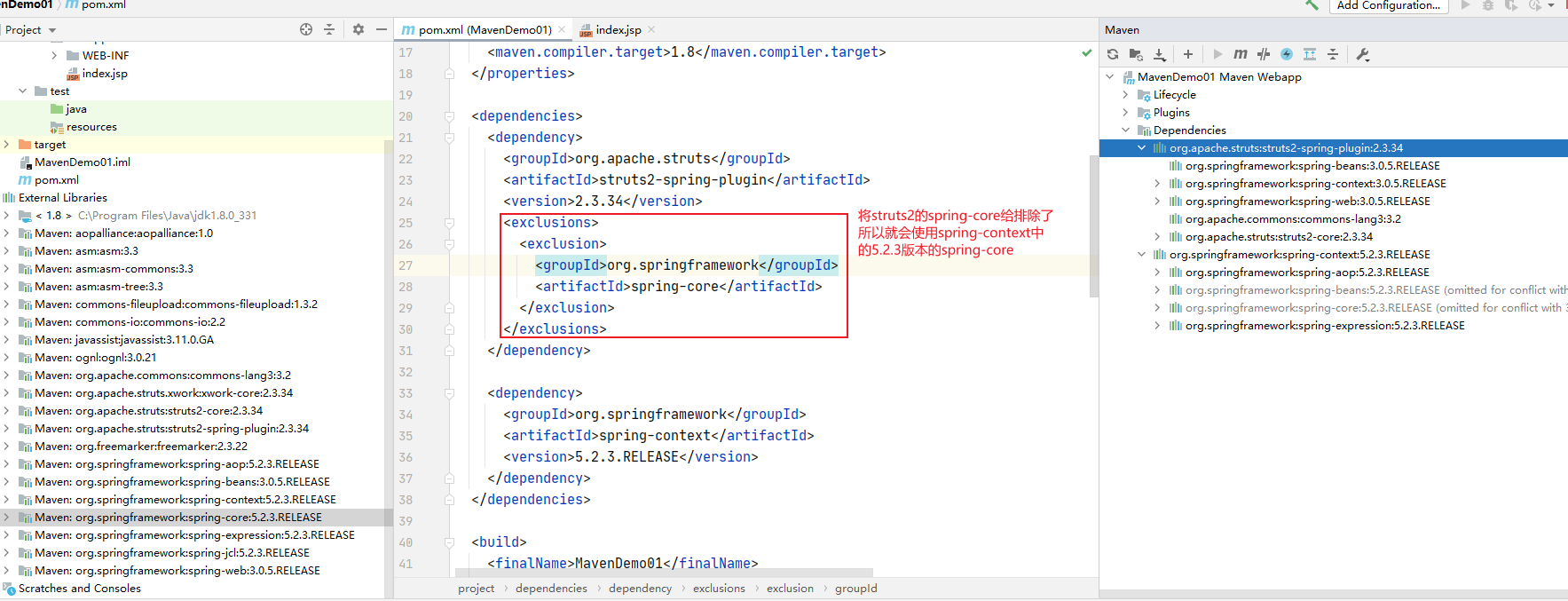The image size is (1568, 601).
Task: Click 'dependencies' breadcrumb in editor
Action: 551,589
